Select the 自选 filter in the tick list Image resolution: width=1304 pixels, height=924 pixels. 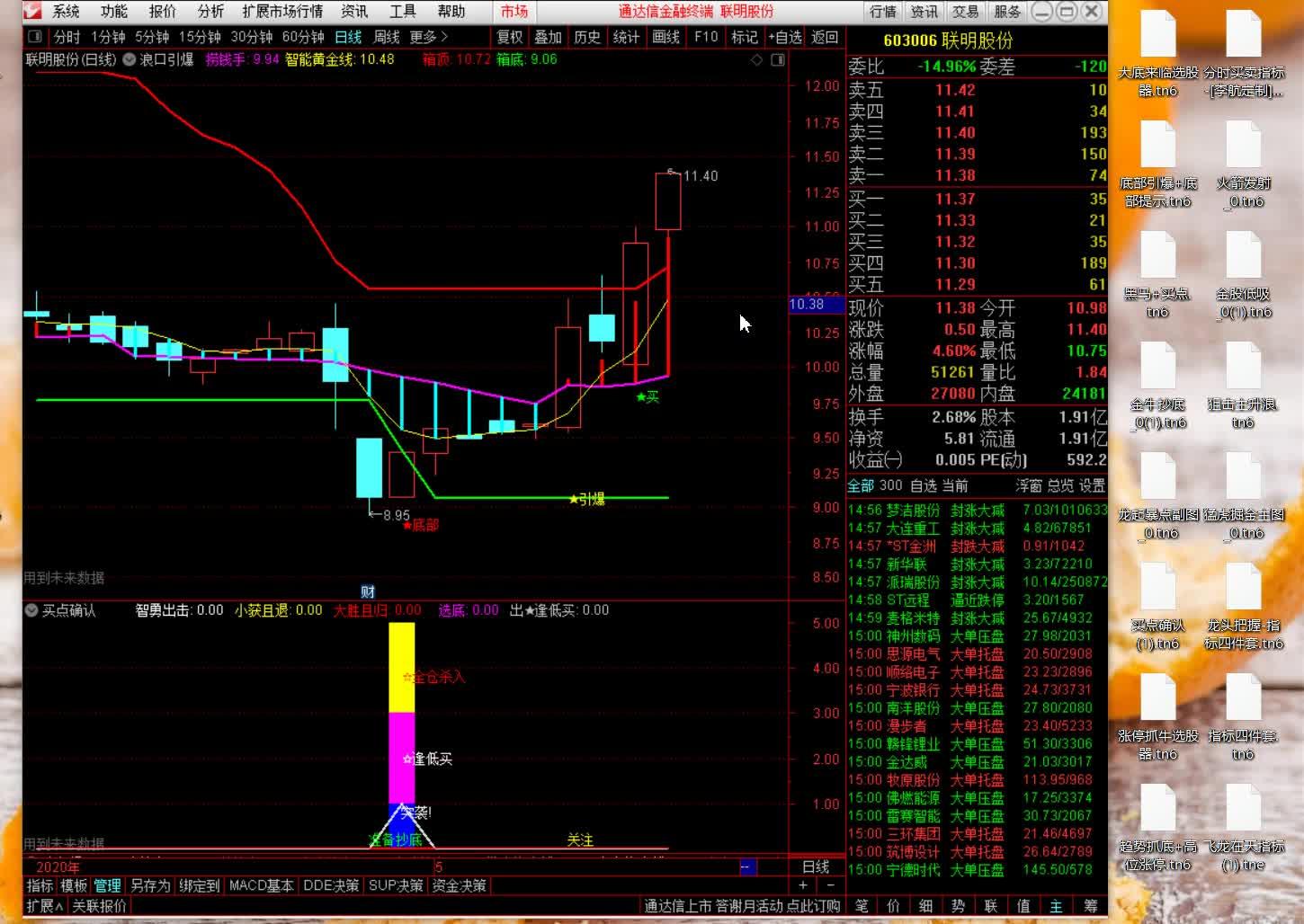pos(924,485)
